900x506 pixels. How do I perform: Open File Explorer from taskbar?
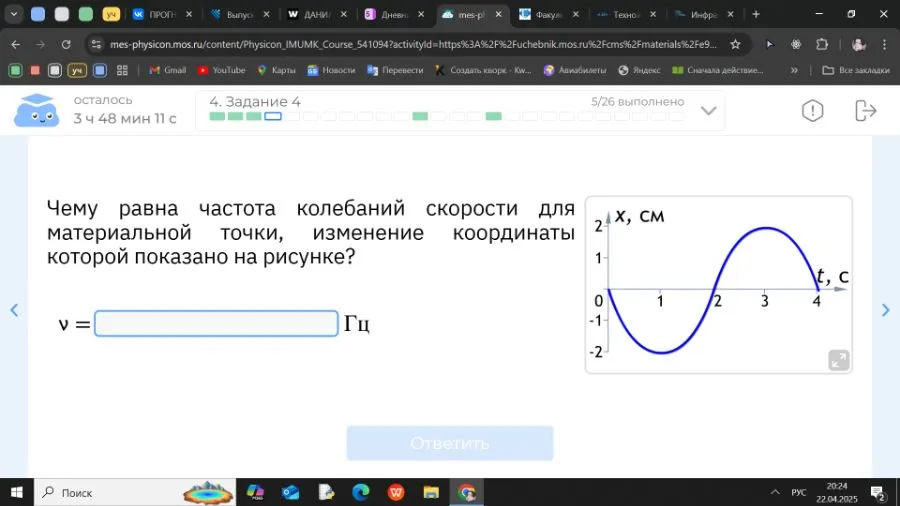(431, 492)
